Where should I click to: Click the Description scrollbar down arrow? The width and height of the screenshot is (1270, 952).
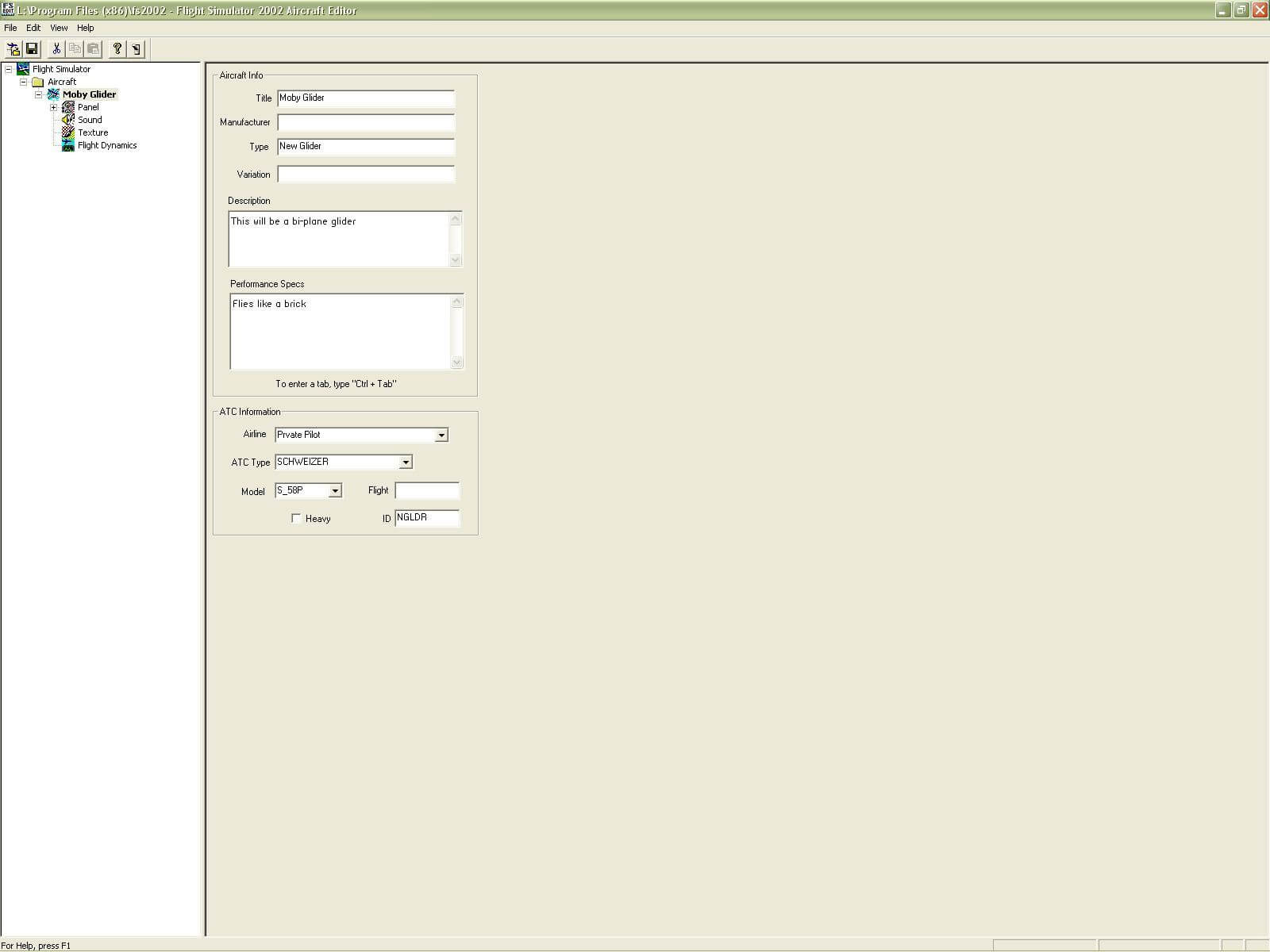coord(456,259)
